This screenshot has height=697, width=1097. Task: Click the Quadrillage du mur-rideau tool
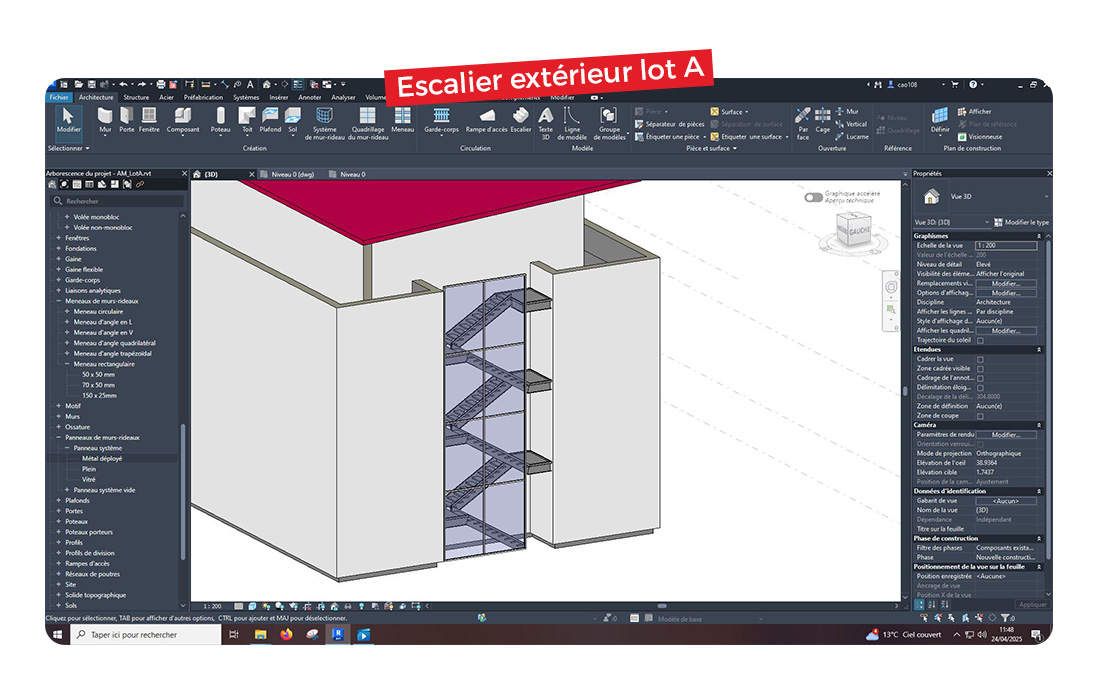click(368, 124)
